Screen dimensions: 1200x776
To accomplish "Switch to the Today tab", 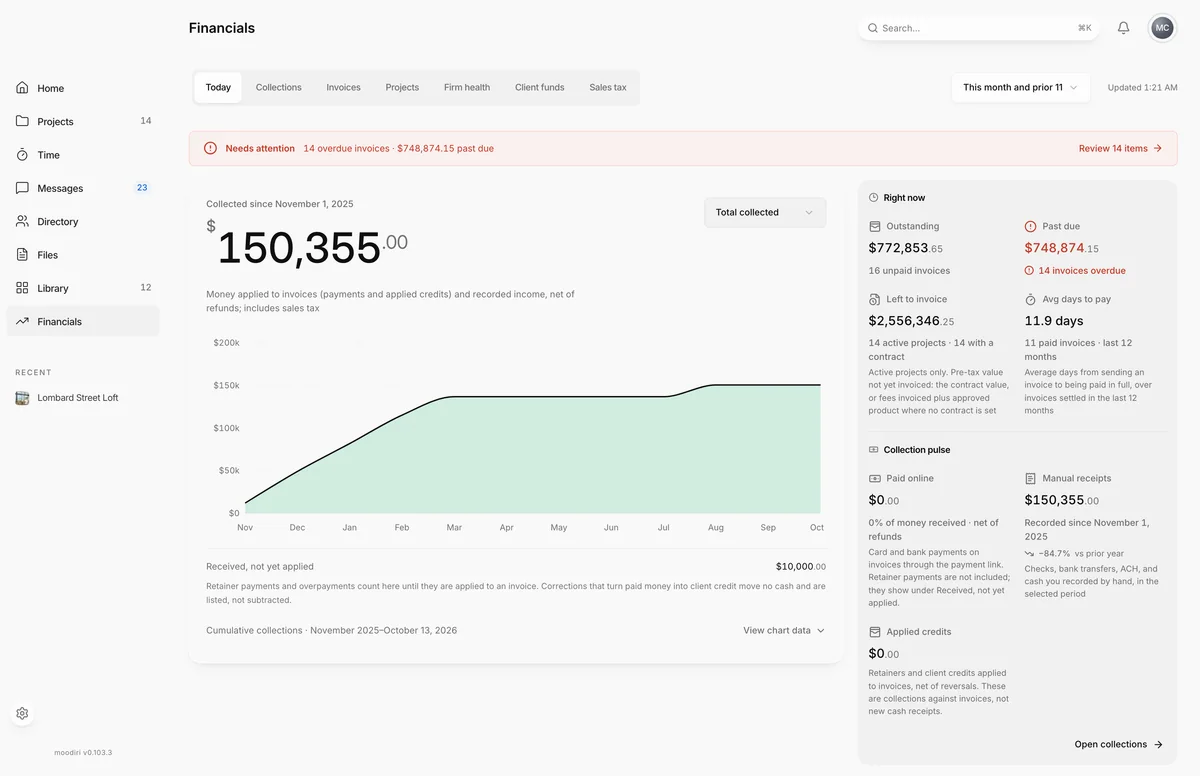I will 218,87.
